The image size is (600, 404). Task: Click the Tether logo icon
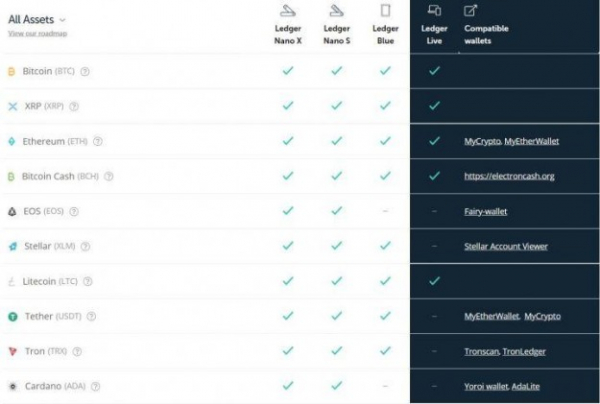pos(12,316)
